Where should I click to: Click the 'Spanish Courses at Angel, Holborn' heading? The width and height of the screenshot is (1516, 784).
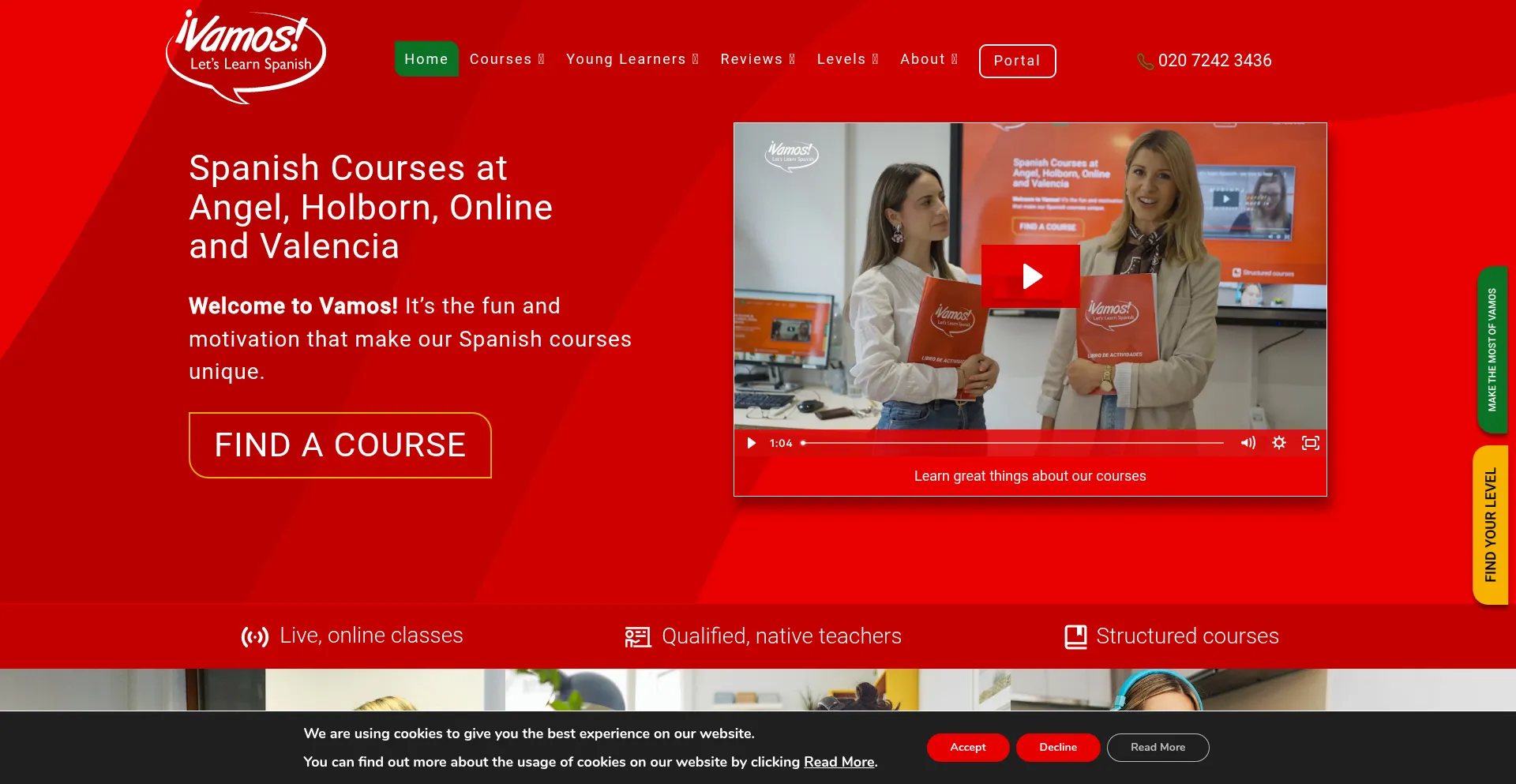pyautogui.click(x=371, y=207)
